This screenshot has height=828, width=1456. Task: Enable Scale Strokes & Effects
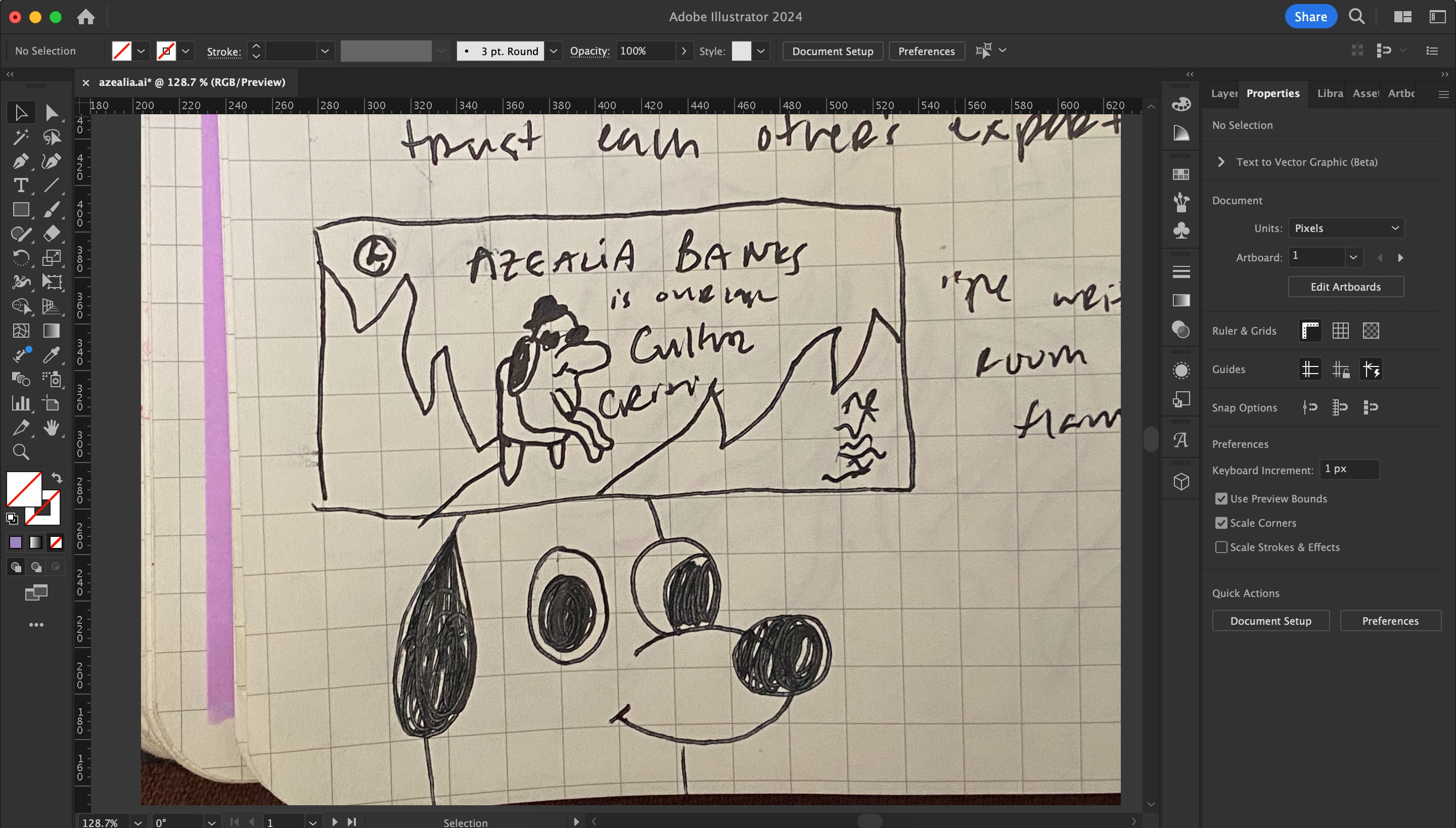pyautogui.click(x=1221, y=547)
